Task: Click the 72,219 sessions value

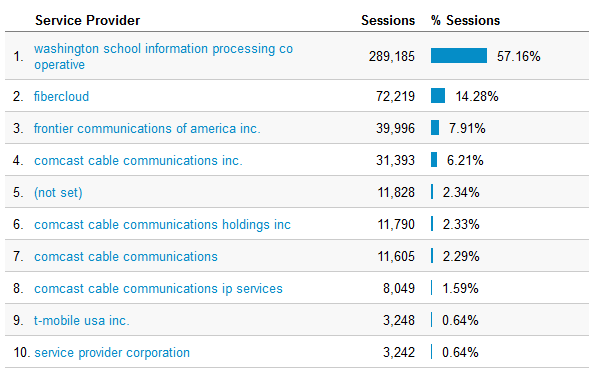Action: pyautogui.click(x=395, y=96)
